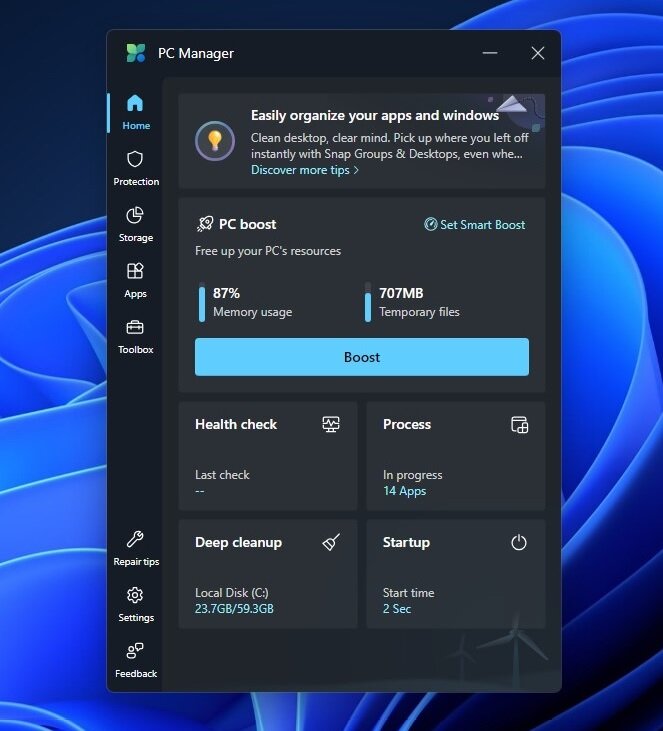Open the Protection shield section
The height and width of the screenshot is (731, 663).
pos(136,168)
